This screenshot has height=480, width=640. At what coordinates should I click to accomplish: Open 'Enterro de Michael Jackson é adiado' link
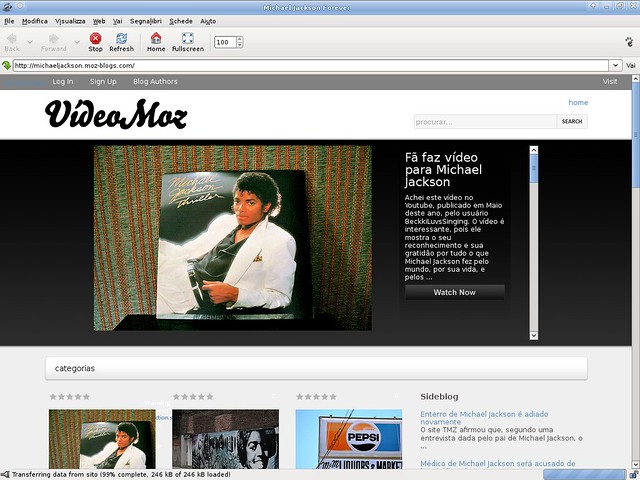(484, 418)
